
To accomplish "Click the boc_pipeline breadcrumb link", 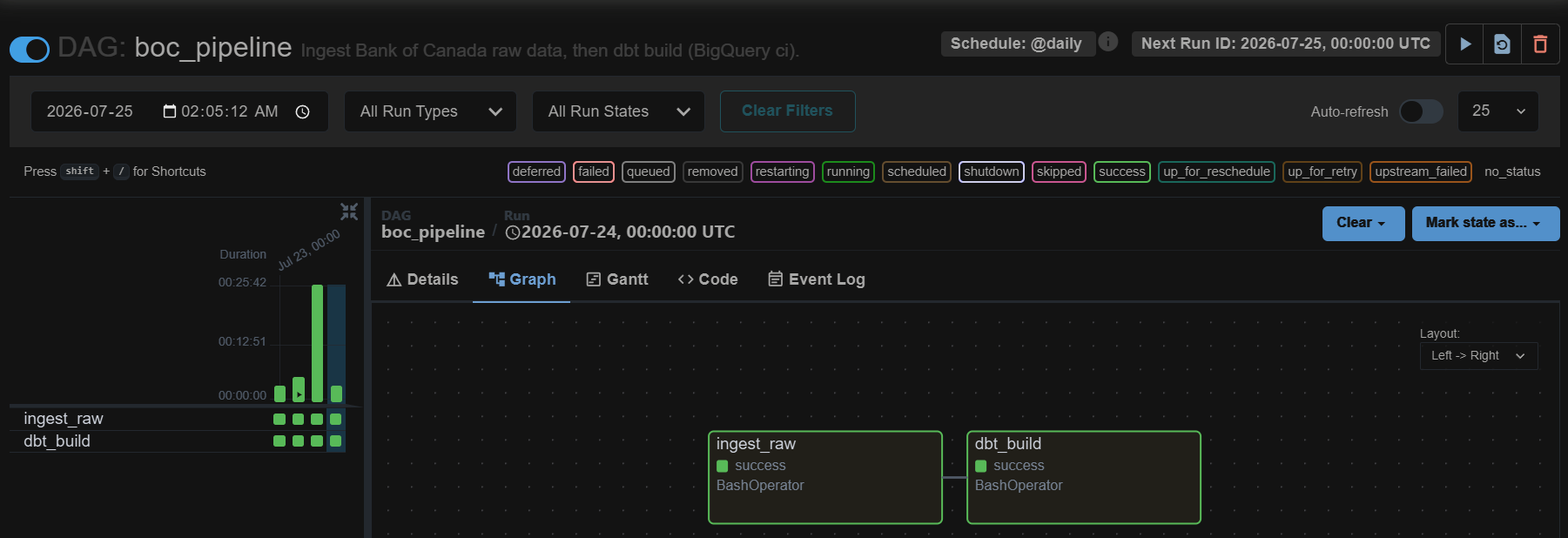I will (x=433, y=232).
